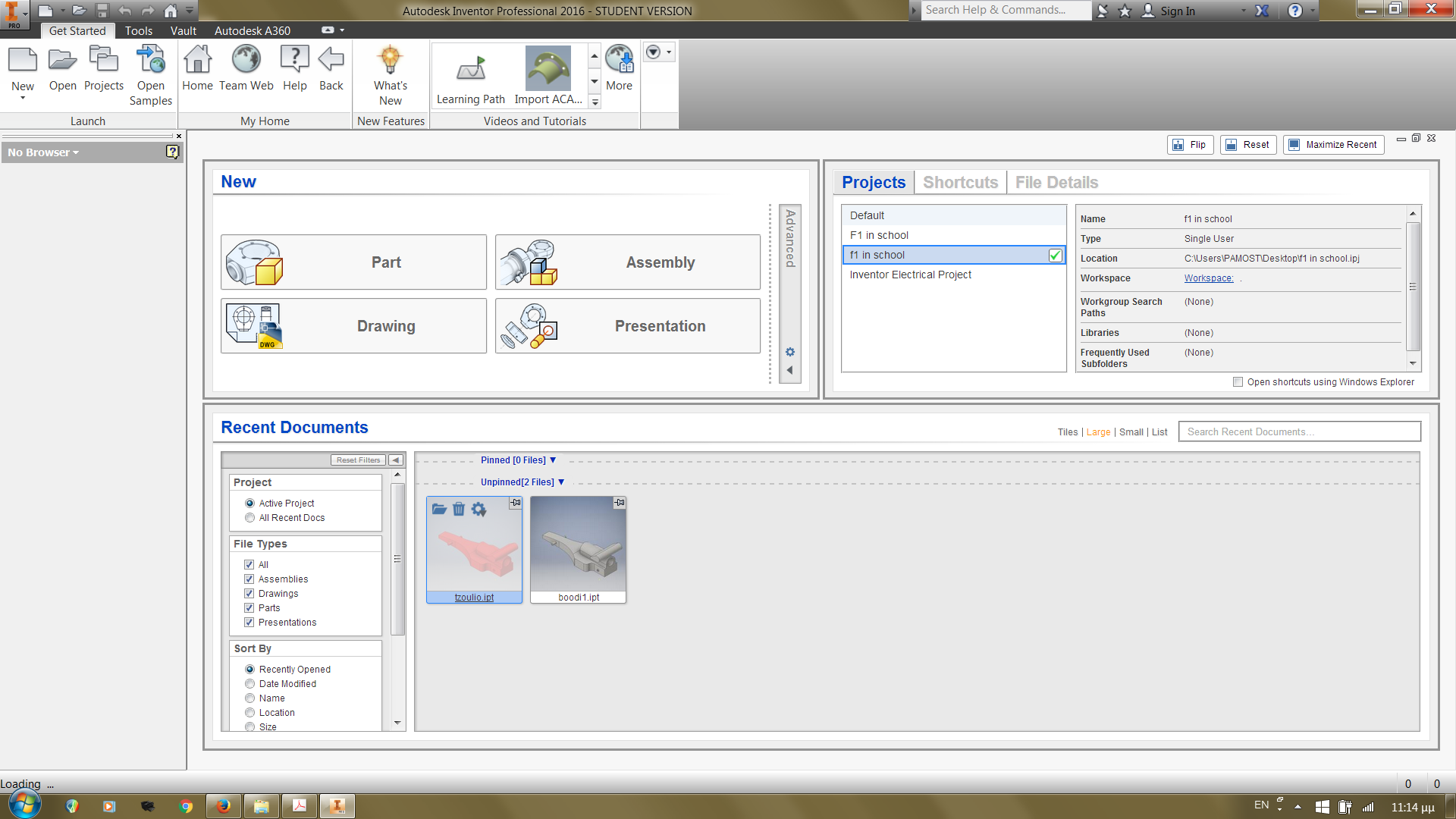
Task: Toggle the Presentations checkbox
Action: [249, 623]
